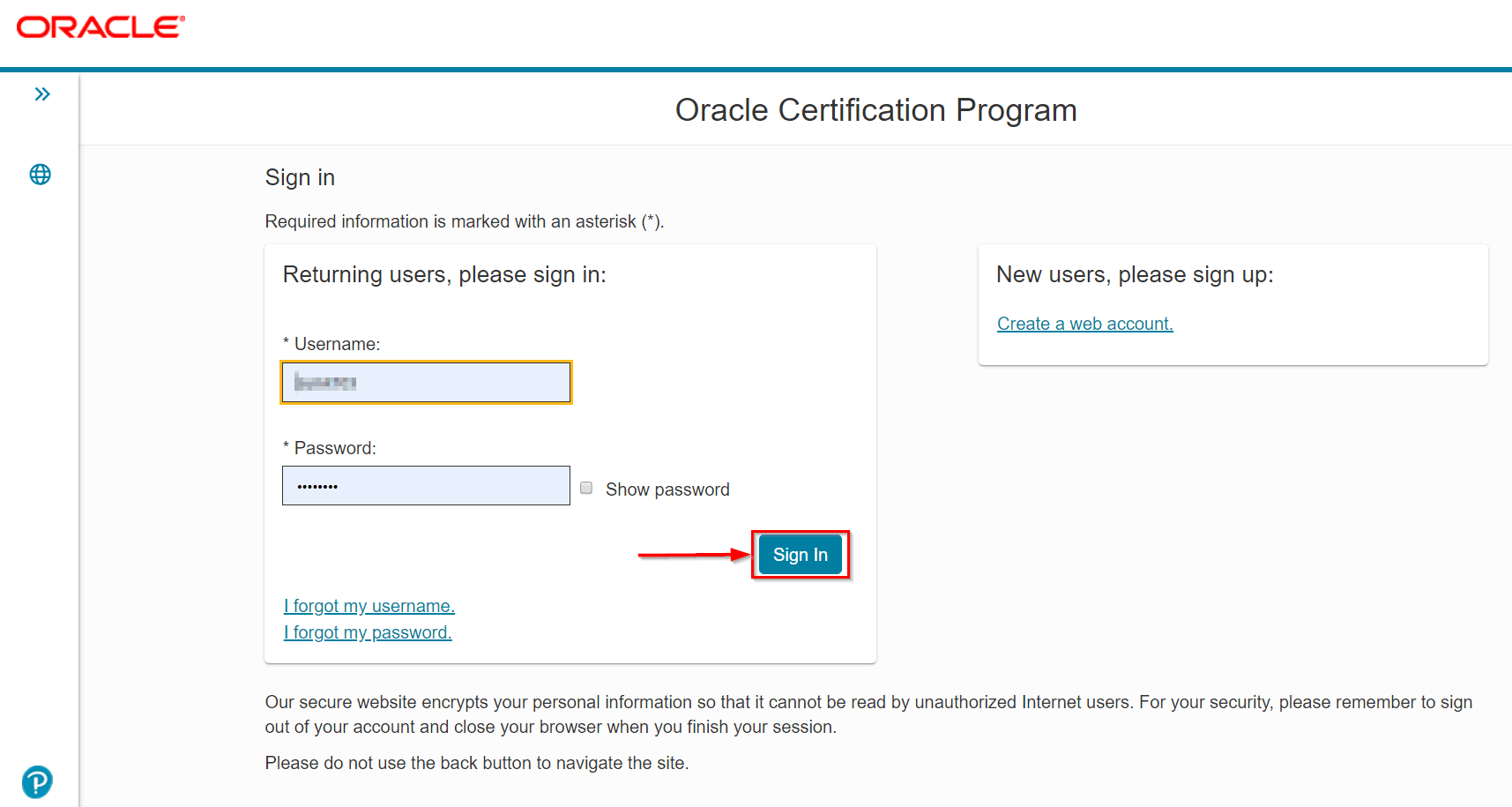
Task: Click the Oracle logo
Action: point(101,27)
